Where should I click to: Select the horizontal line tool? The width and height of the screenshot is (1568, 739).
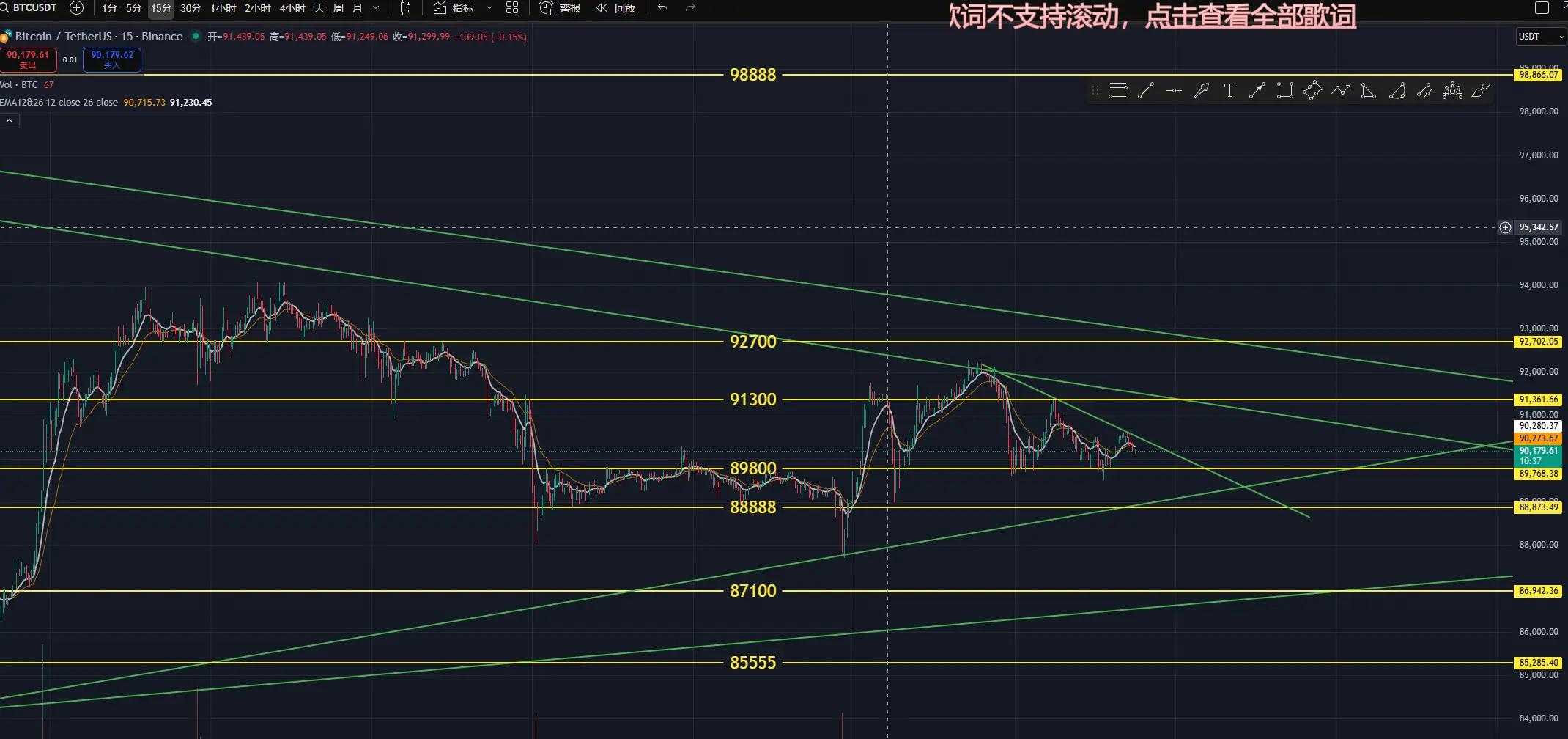click(x=1174, y=91)
